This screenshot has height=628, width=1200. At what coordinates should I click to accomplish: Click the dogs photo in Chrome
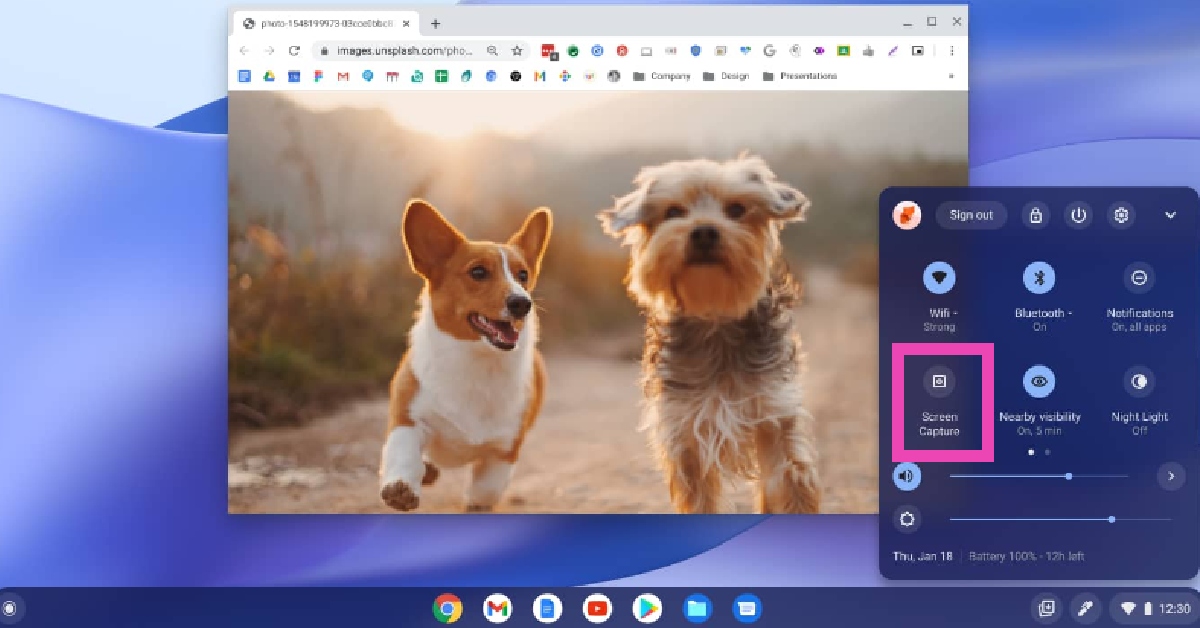(x=598, y=302)
